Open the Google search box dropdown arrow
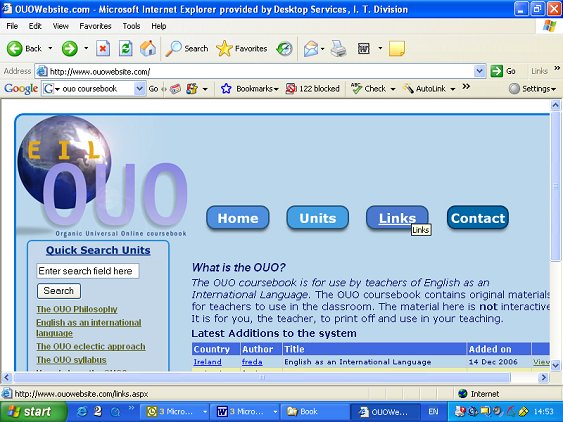Viewport: 563px width, 422px height. (139, 88)
